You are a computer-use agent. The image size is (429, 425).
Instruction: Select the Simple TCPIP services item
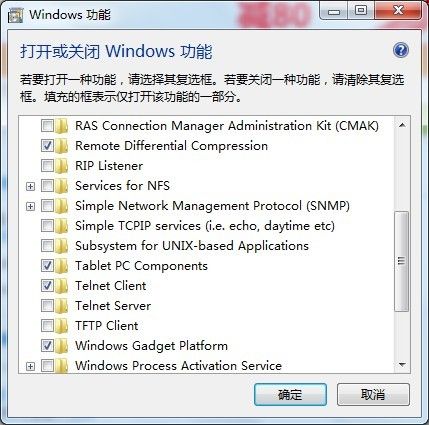coord(205,226)
